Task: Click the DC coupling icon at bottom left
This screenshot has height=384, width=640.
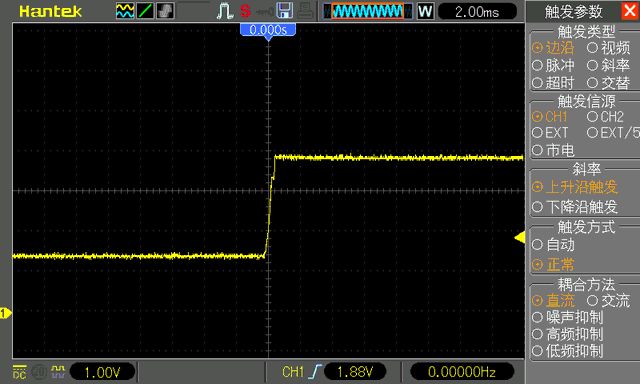Action: 19,372
